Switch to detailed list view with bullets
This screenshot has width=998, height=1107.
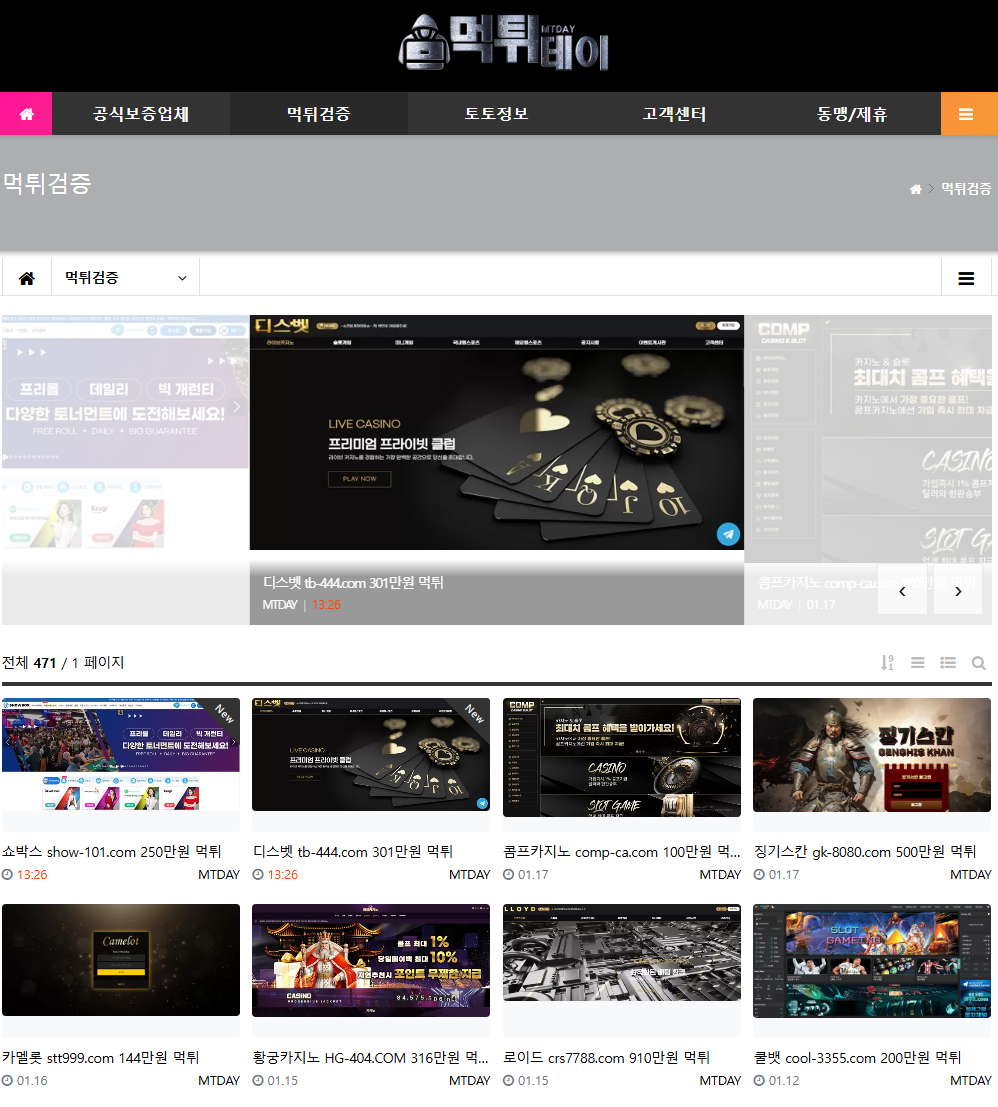point(948,663)
